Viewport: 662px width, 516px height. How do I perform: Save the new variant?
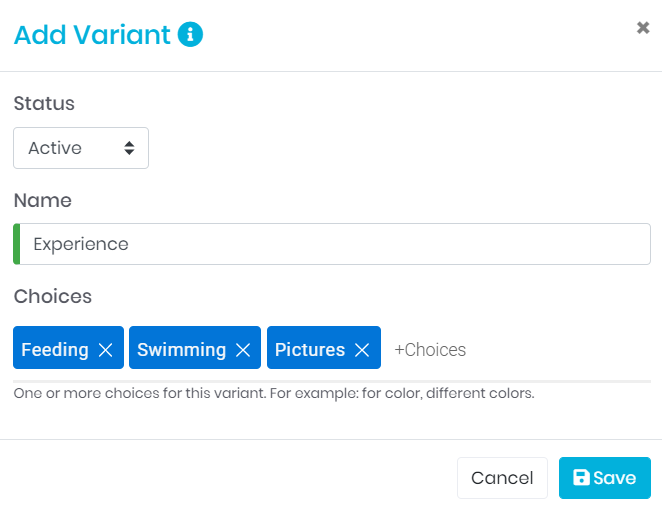coord(604,478)
